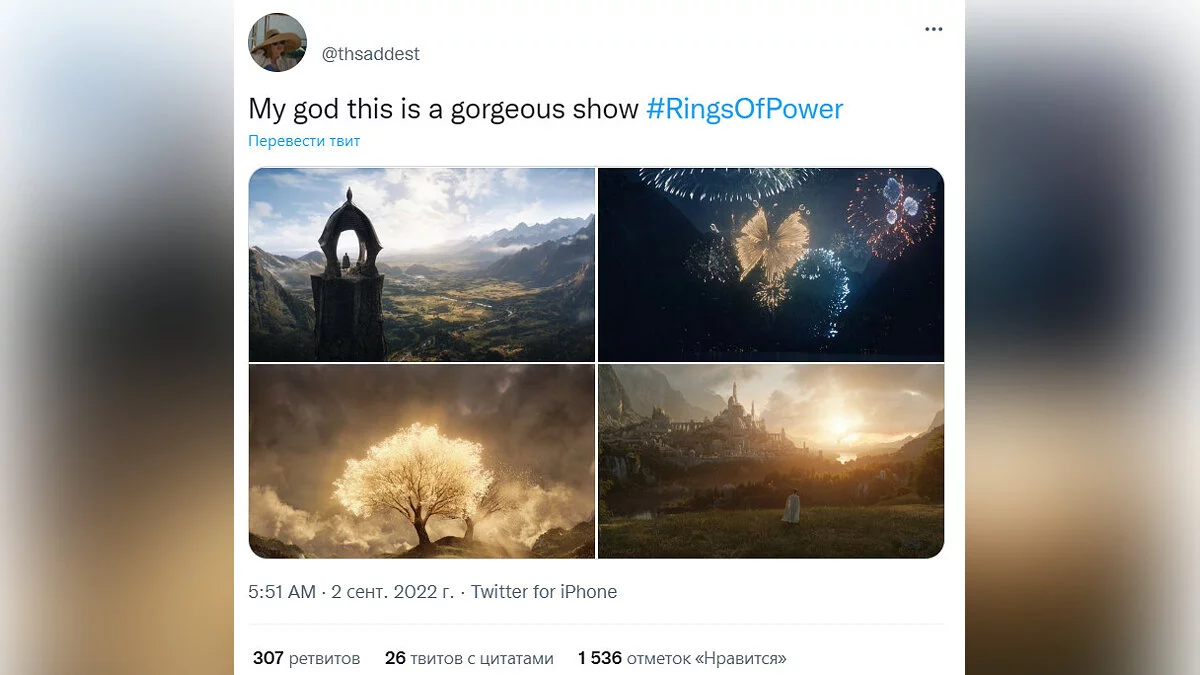Open the butterfly fireworks image
The width and height of the screenshot is (1200, 675).
[771, 264]
